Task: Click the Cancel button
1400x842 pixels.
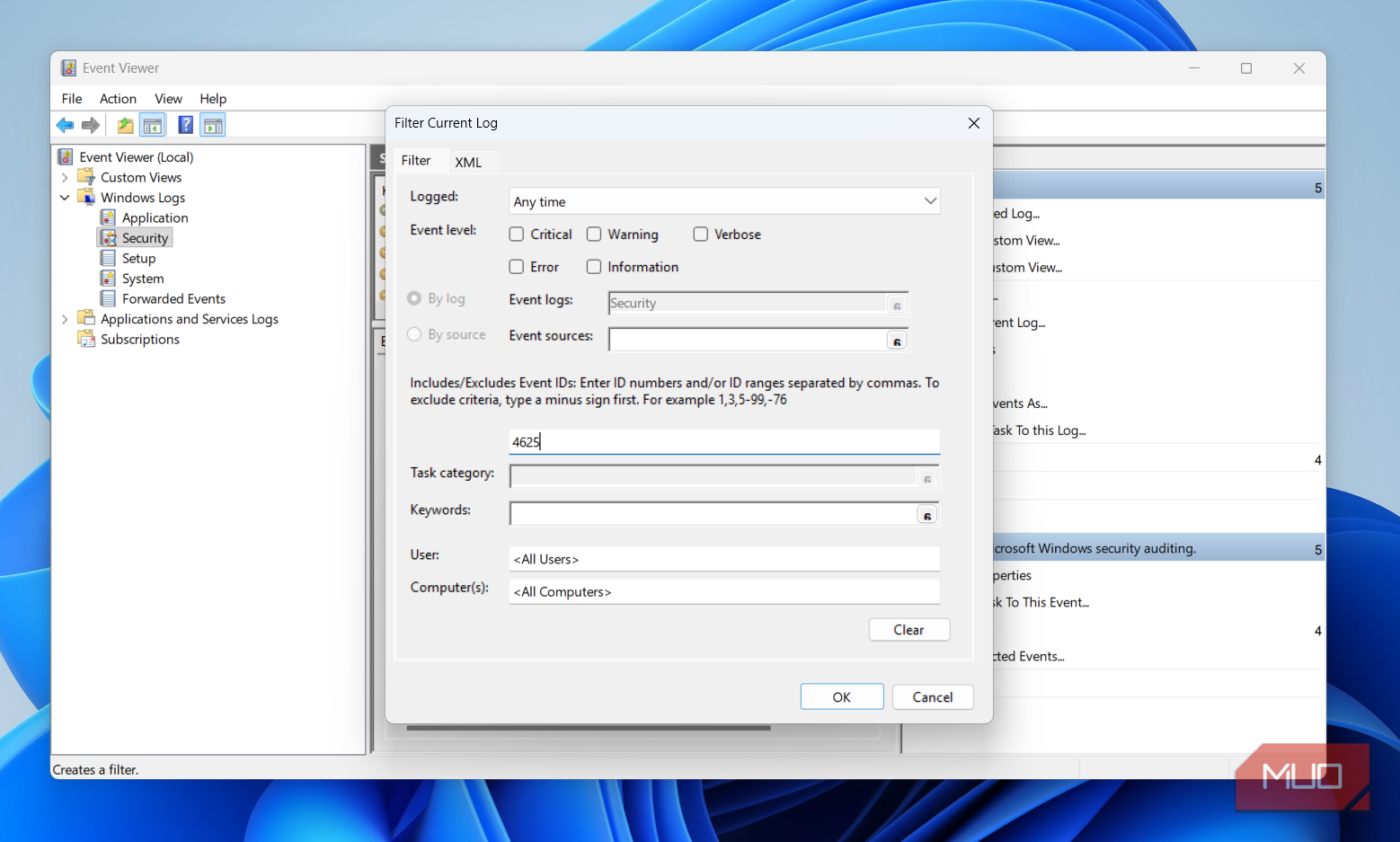Action: click(x=933, y=697)
